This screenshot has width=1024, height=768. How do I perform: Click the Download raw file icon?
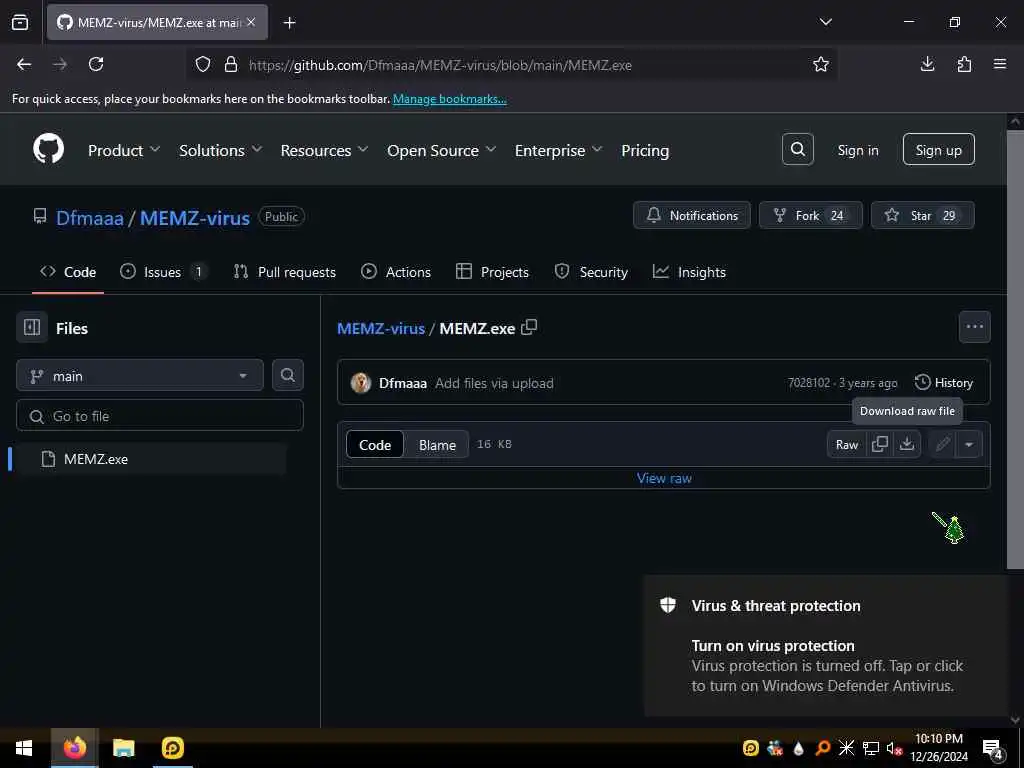[x=906, y=444]
